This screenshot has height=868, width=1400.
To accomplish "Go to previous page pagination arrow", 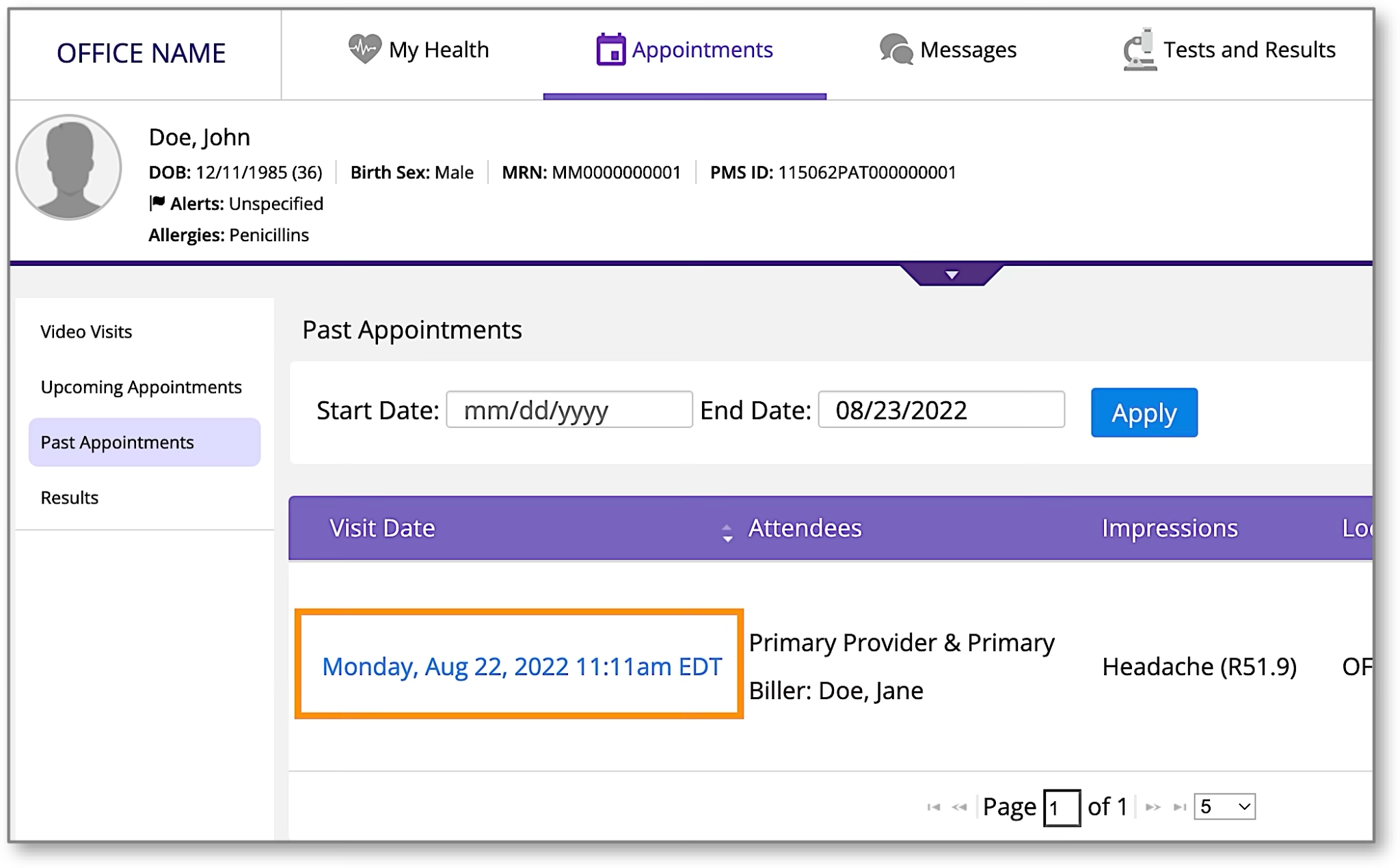I will point(960,807).
